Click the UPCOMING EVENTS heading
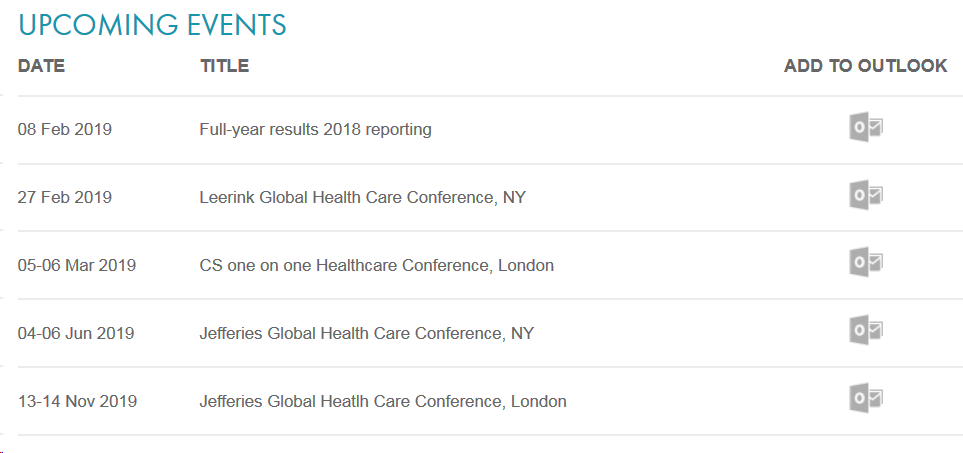The width and height of the screenshot is (963, 453). tap(152, 25)
